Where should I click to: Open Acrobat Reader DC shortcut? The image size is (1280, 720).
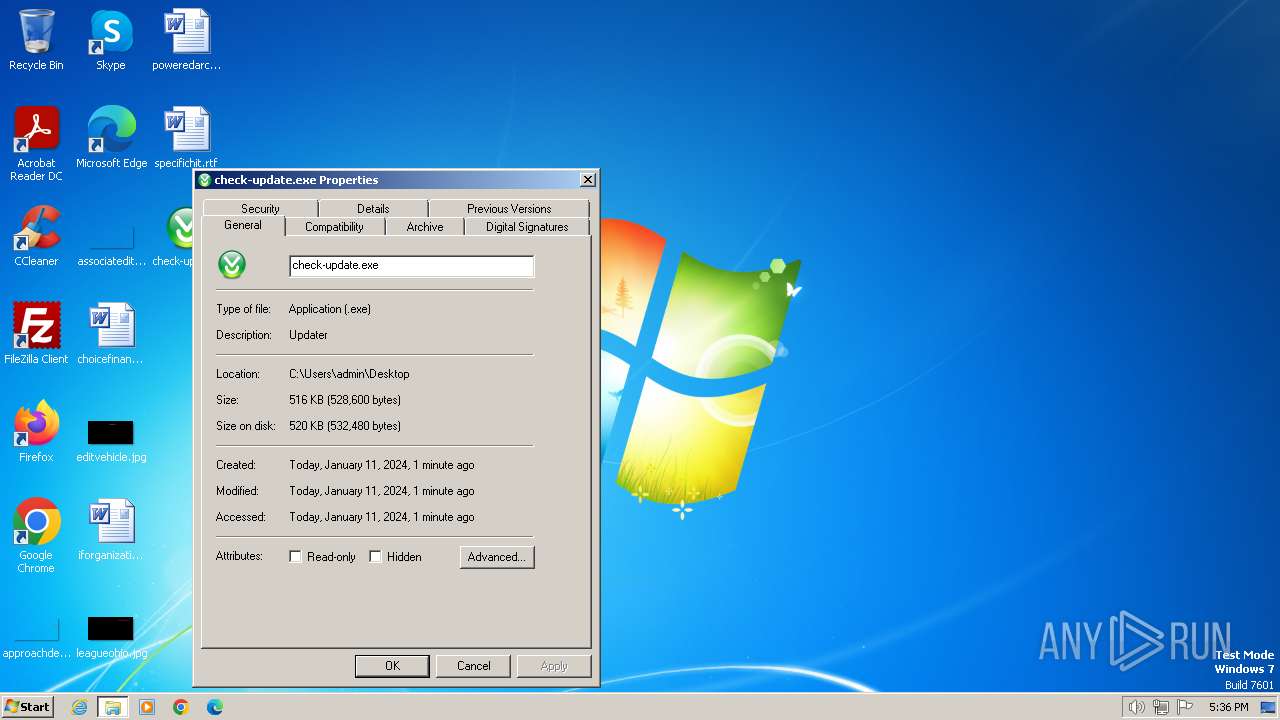(36, 143)
